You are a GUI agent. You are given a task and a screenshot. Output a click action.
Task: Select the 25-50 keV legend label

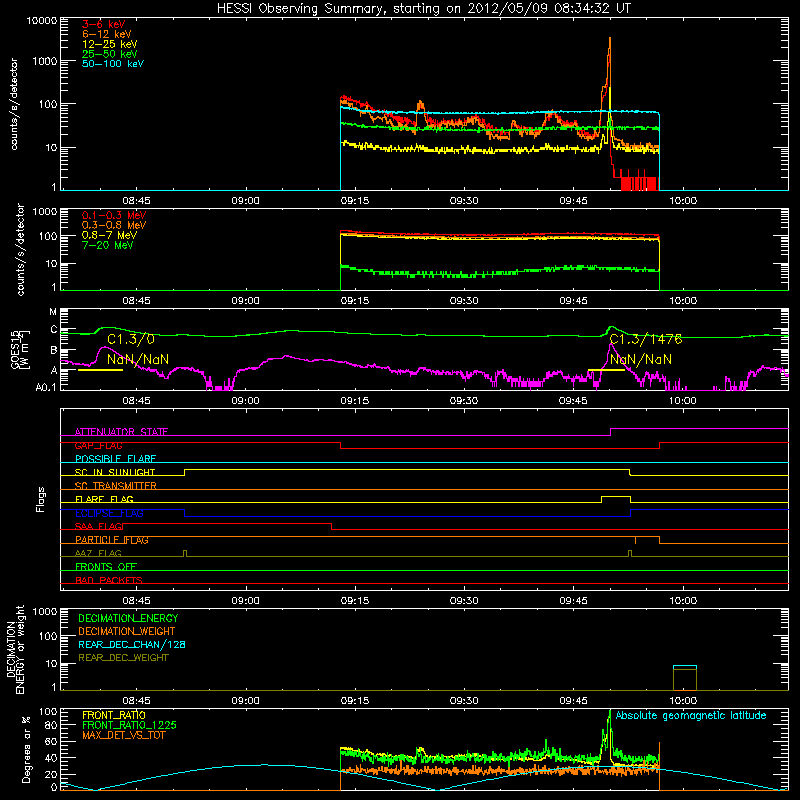(x=110, y=54)
